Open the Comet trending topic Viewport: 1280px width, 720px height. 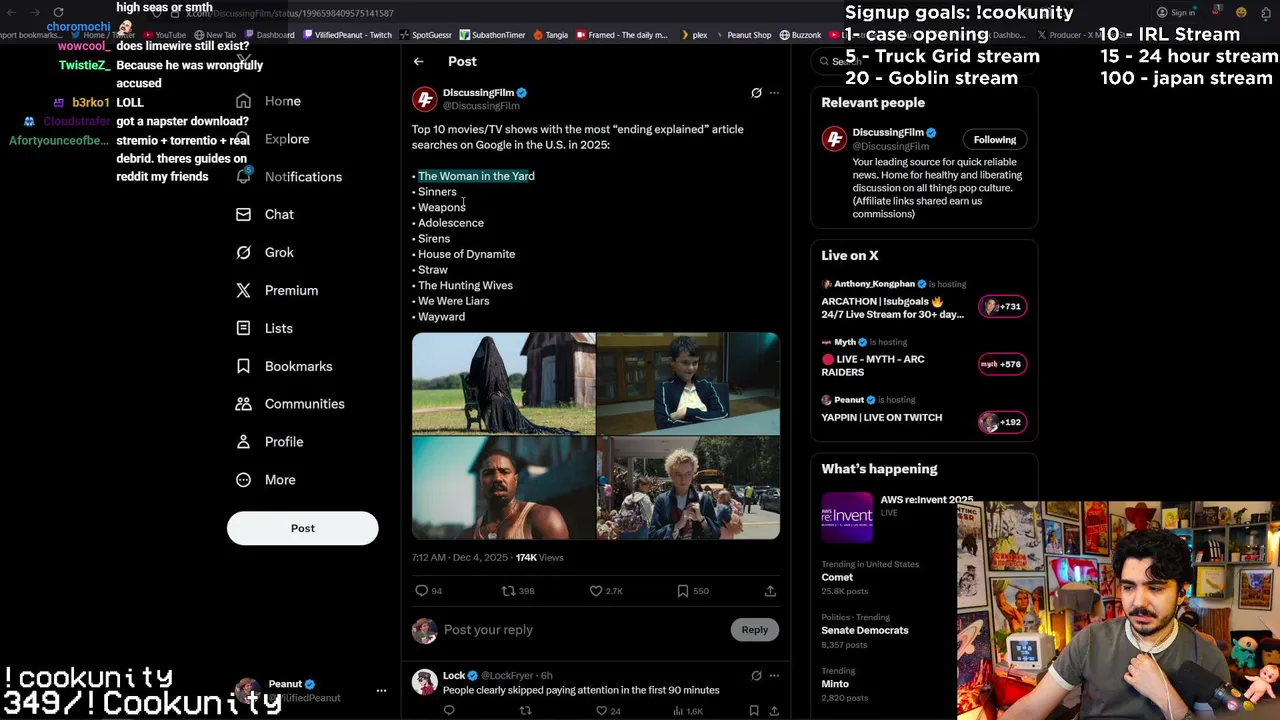click(837, 577)
